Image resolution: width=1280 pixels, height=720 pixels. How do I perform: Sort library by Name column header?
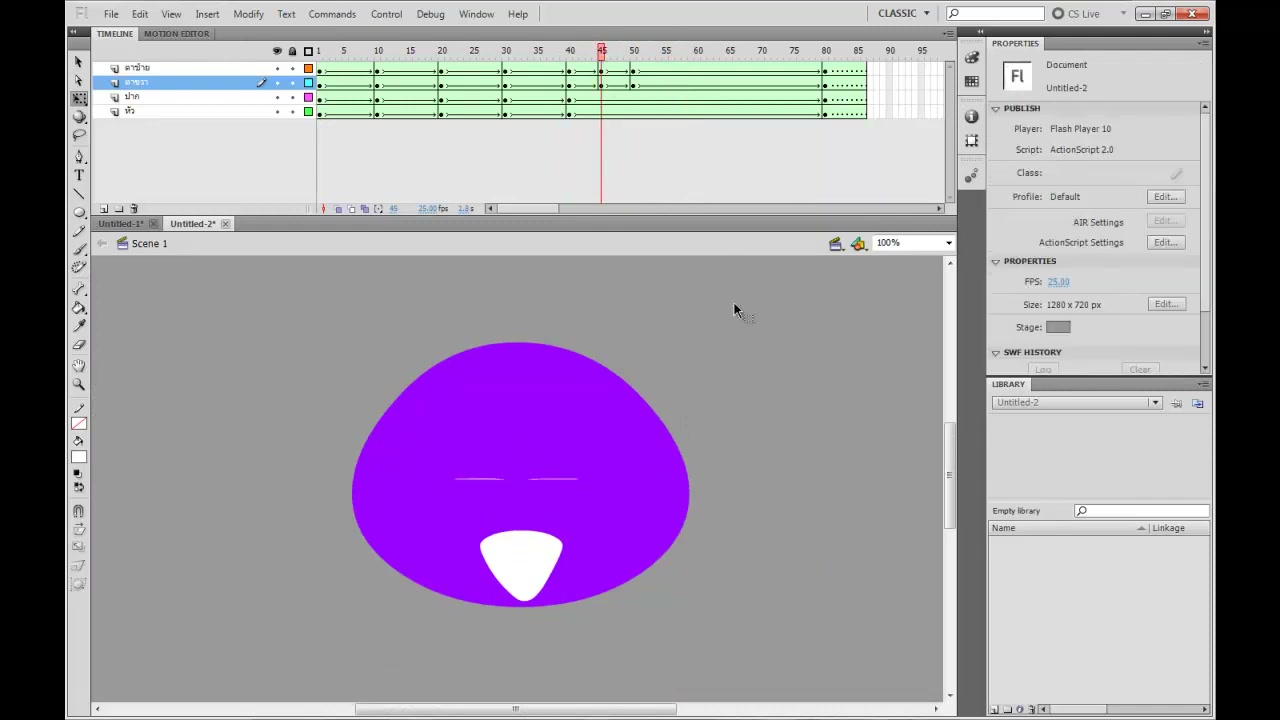[x=1068, y=528]
